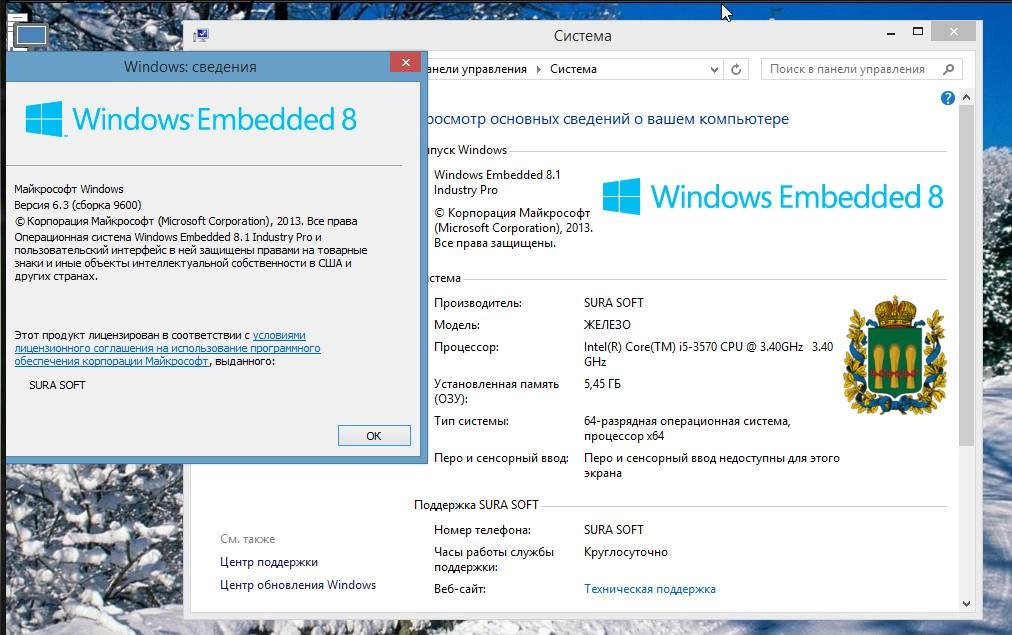The height and width of the screenshot is (635, 1012).
Task: Click the SURA SOFT coat of arms logo
Action: coord(895,355)
